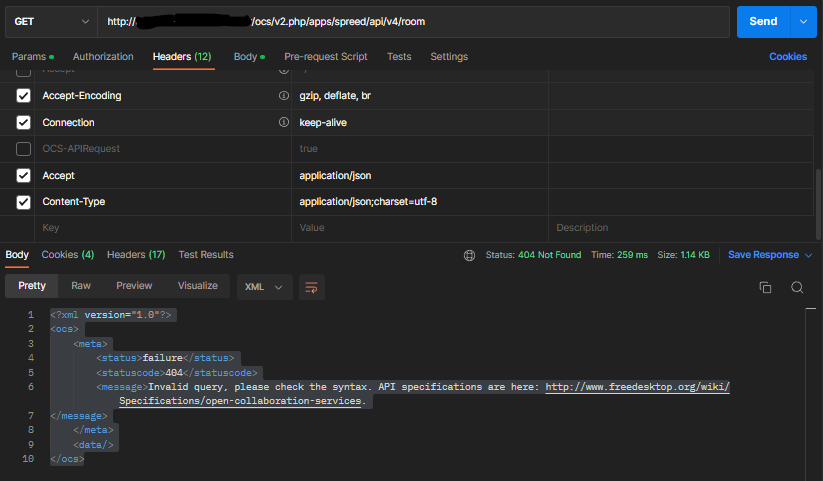The width and height of the screenshot is (823, 481).
Task: Click the empty Key input field
Action: [x=163, y=228]
